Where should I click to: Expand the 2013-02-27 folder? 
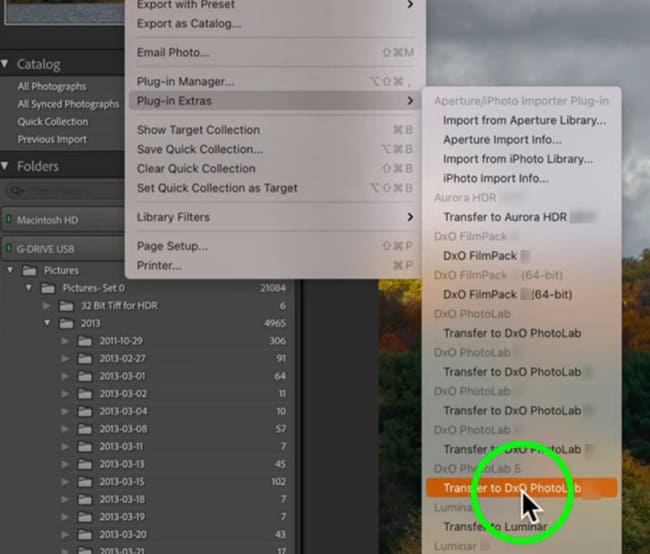(x=65, y=358)
